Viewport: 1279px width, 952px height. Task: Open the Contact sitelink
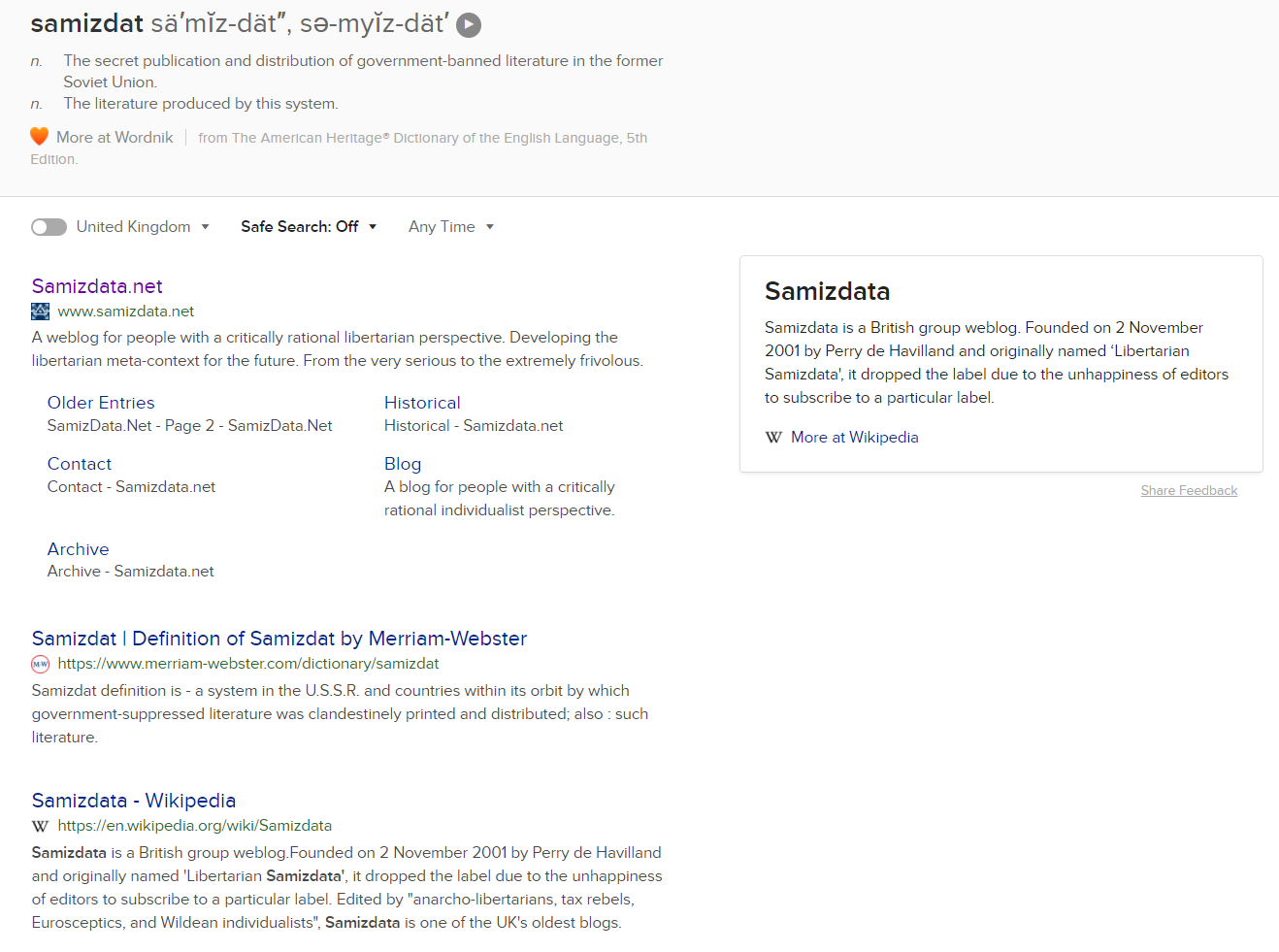pyautogui.click(x=80, y=464)
